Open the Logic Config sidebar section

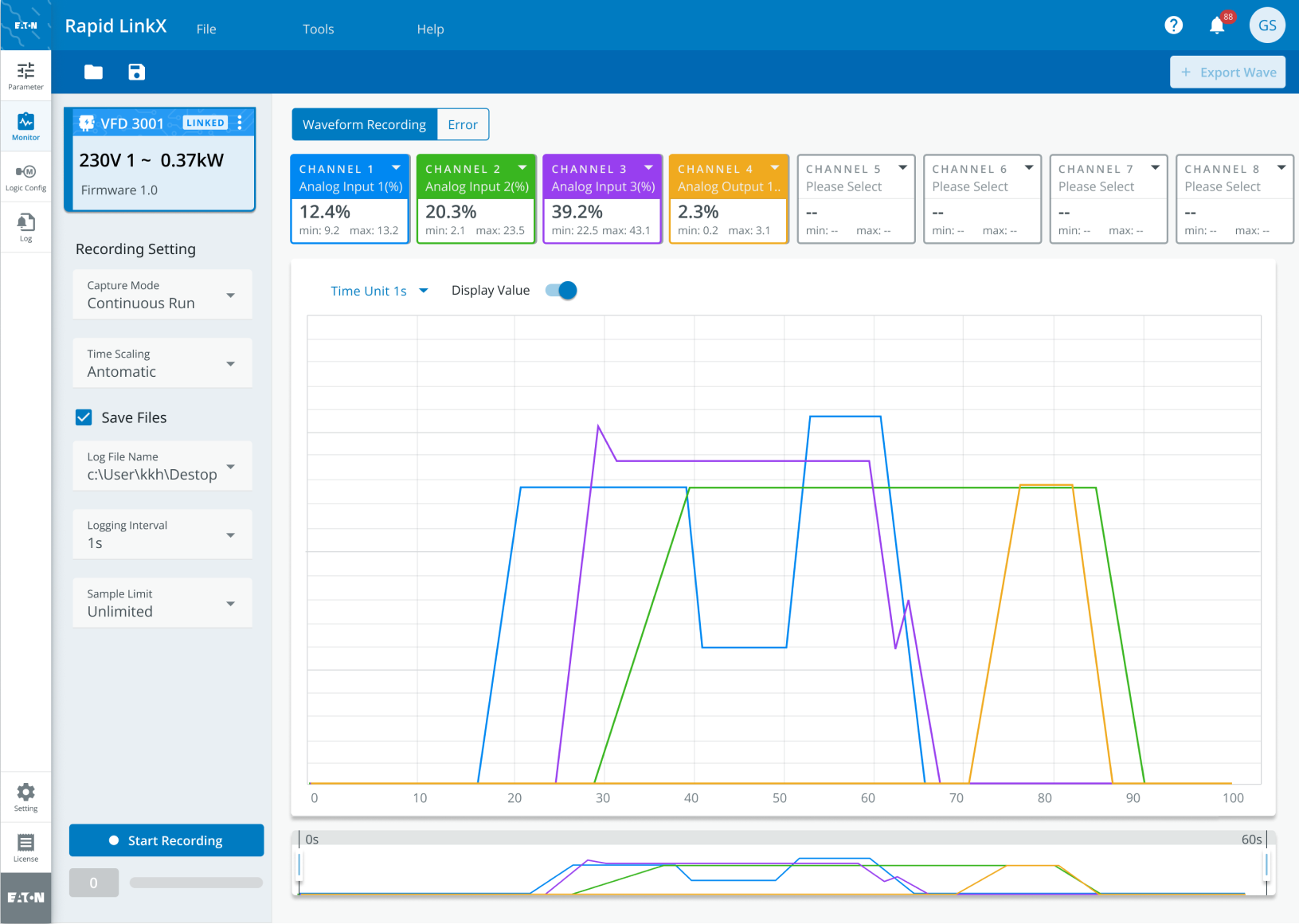(x=25, y=177)
